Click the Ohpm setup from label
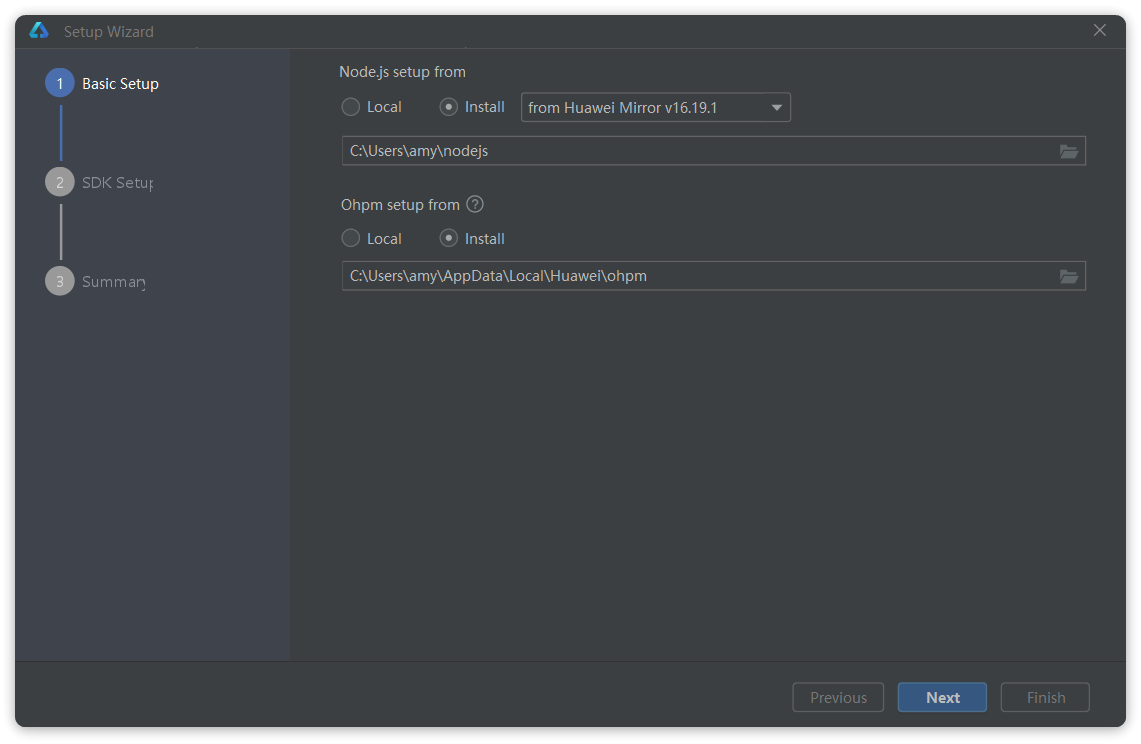This screenshot has height=744, width=1141. click(400, 205)
